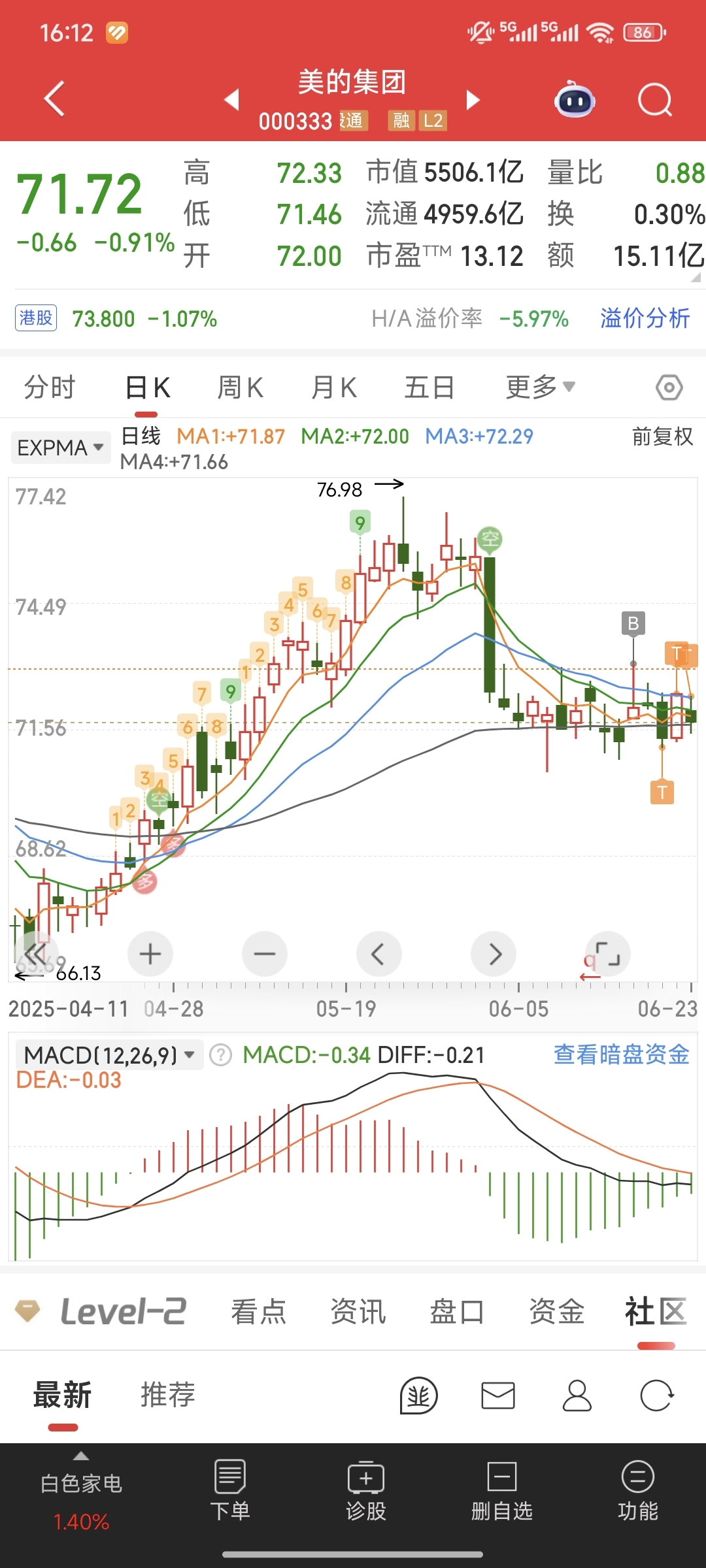Change 前复权 adjustment mode
The height and width of the screenshot is (1568, 706).
point(662,436)
